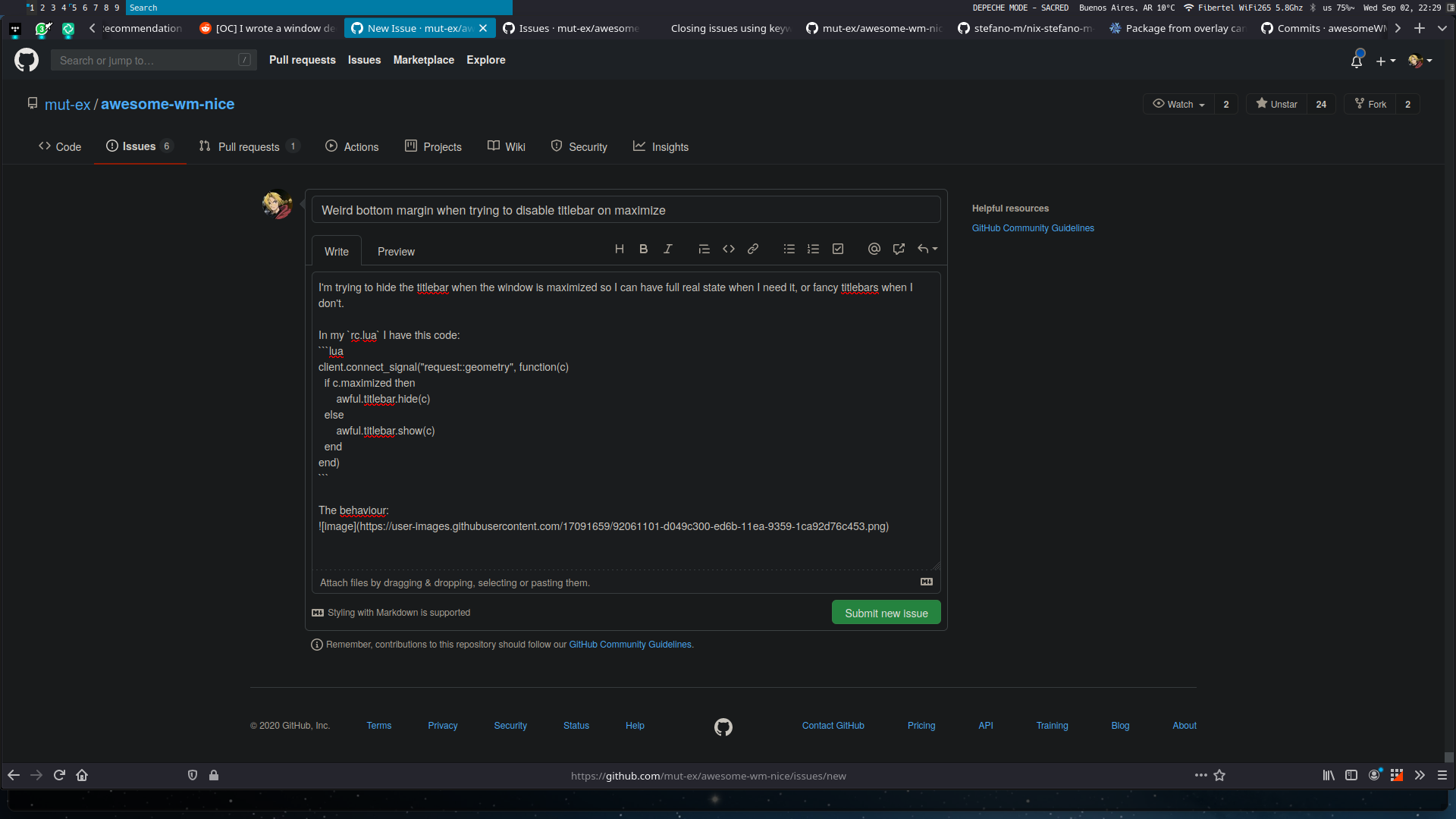The image size is (1456, 819).
Task: Open the Issues repository tab
Action: (x=140, y=146)
